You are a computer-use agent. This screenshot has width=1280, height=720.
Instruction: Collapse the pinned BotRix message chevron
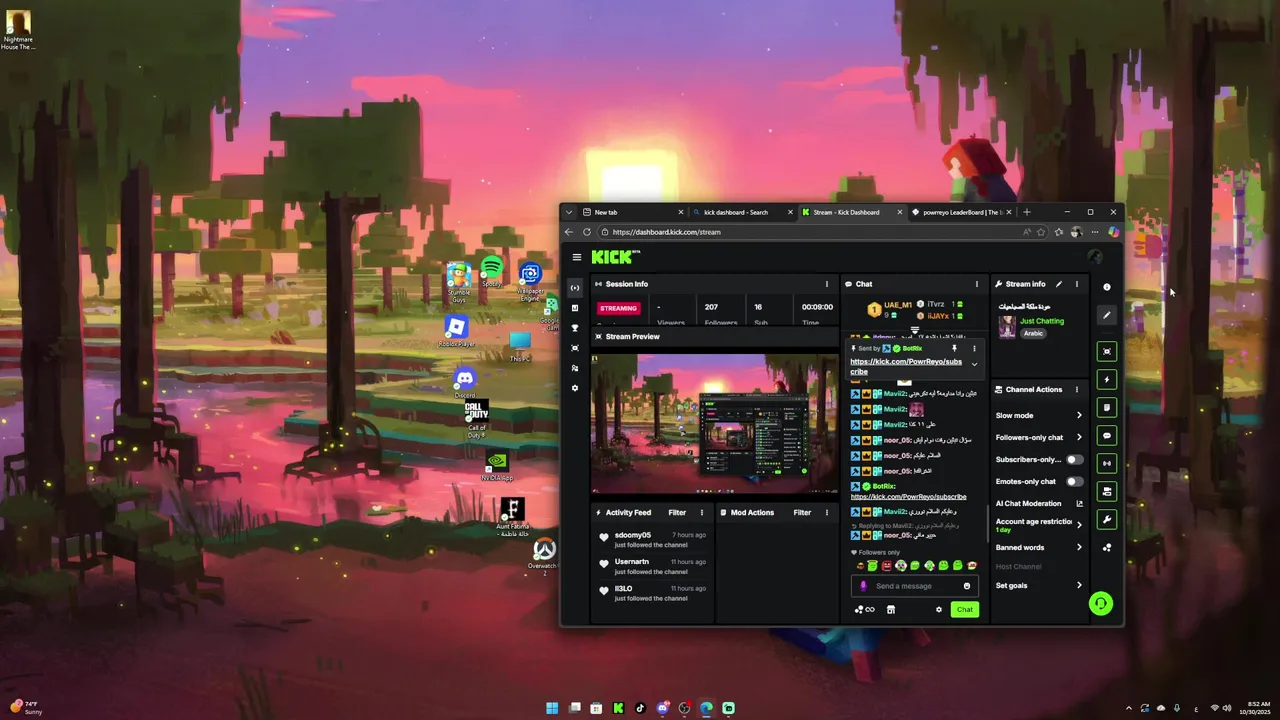click(974, 365)
